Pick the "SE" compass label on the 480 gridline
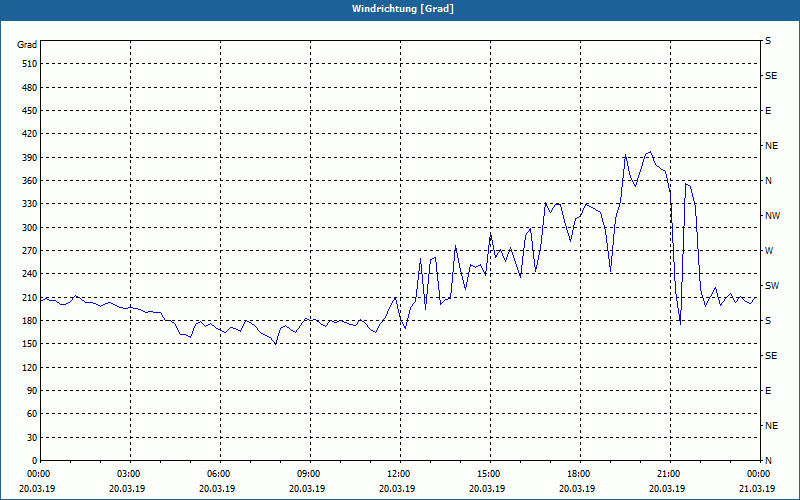The height and width of the screenshot is (500, 800). pyautogui.click(x=771, y=76)
